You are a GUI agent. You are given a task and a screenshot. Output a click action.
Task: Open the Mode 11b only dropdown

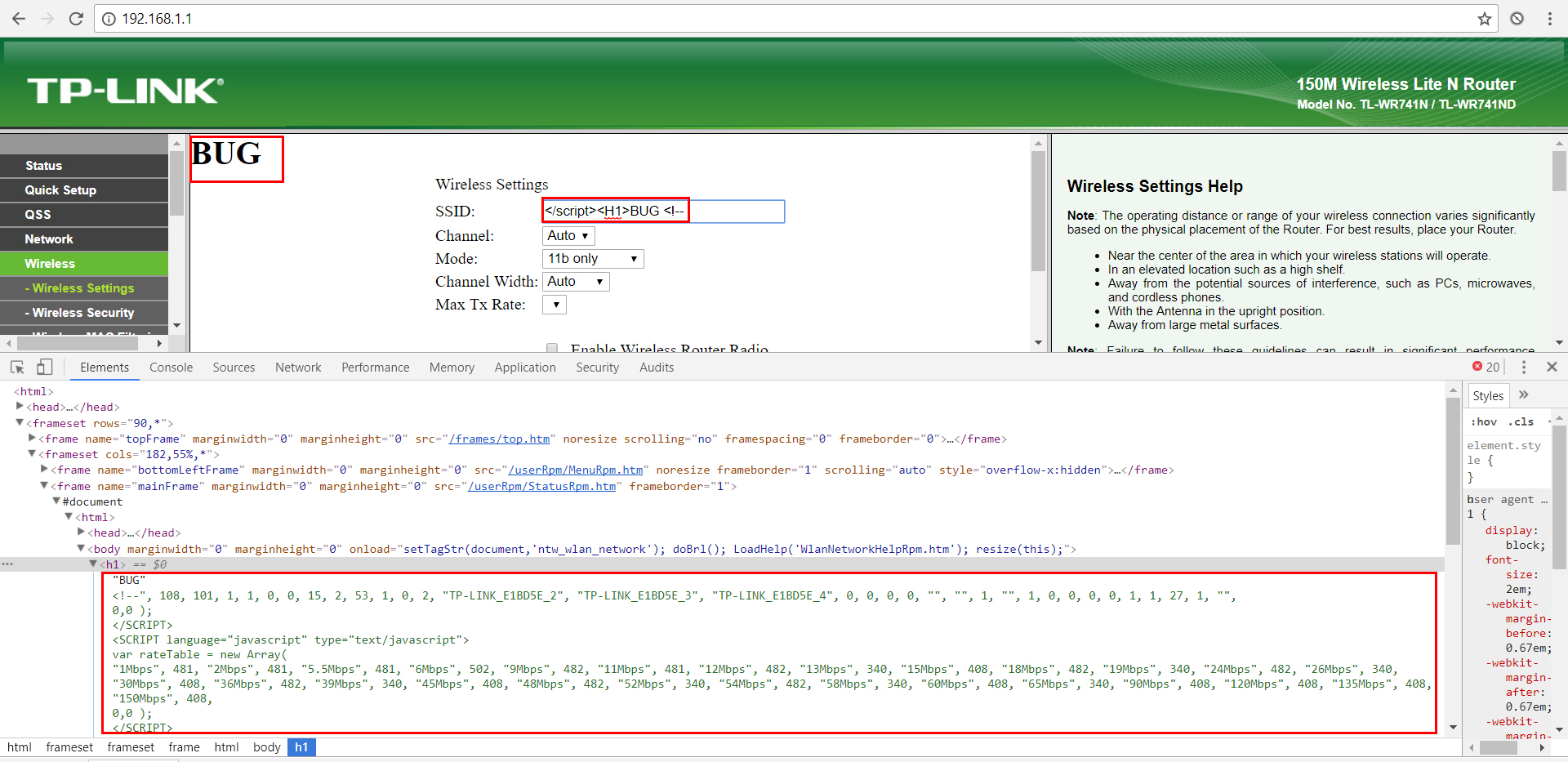(x=593, y=259)
